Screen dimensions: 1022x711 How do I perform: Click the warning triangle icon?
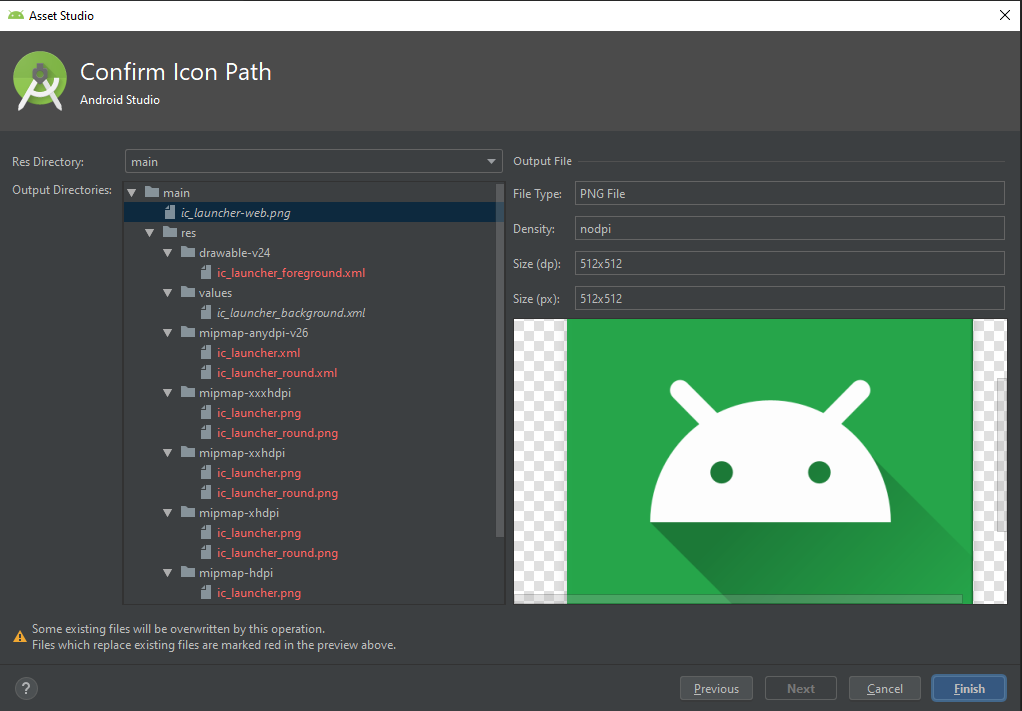pyautogui.click(x=20, y=637)
